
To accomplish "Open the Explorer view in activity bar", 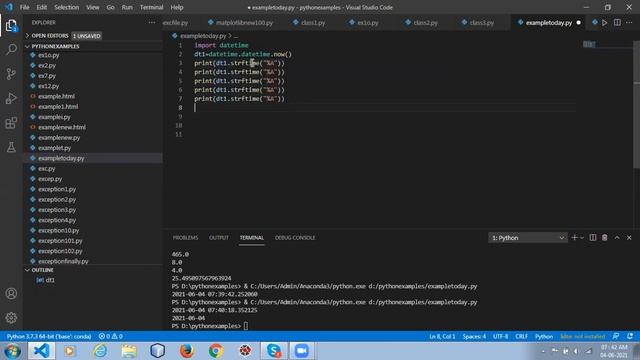I will (x=11, y=26).
